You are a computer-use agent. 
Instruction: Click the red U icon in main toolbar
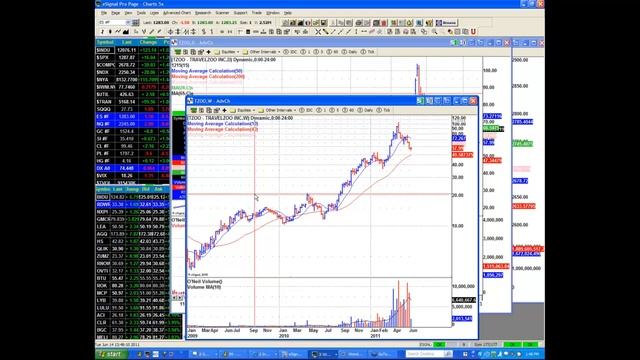tap(473, 31)
